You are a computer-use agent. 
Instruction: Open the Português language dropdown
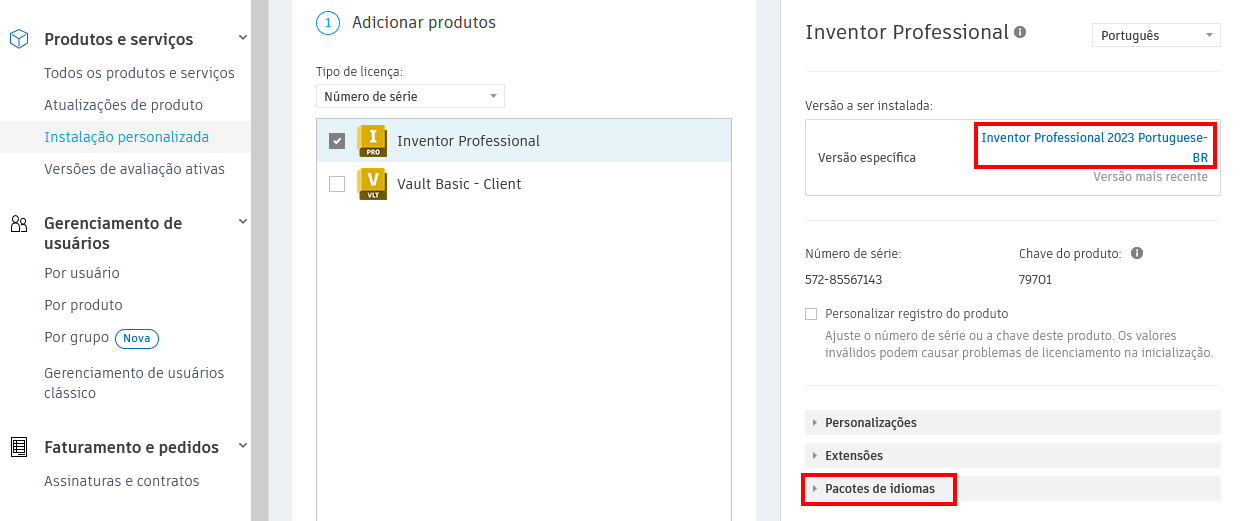1156,35
